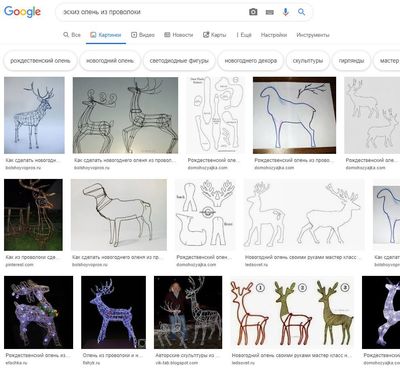Open the single wire deer on pale blue thumbnail
Screen dimensions: 400x370
[x=34, y=115]
